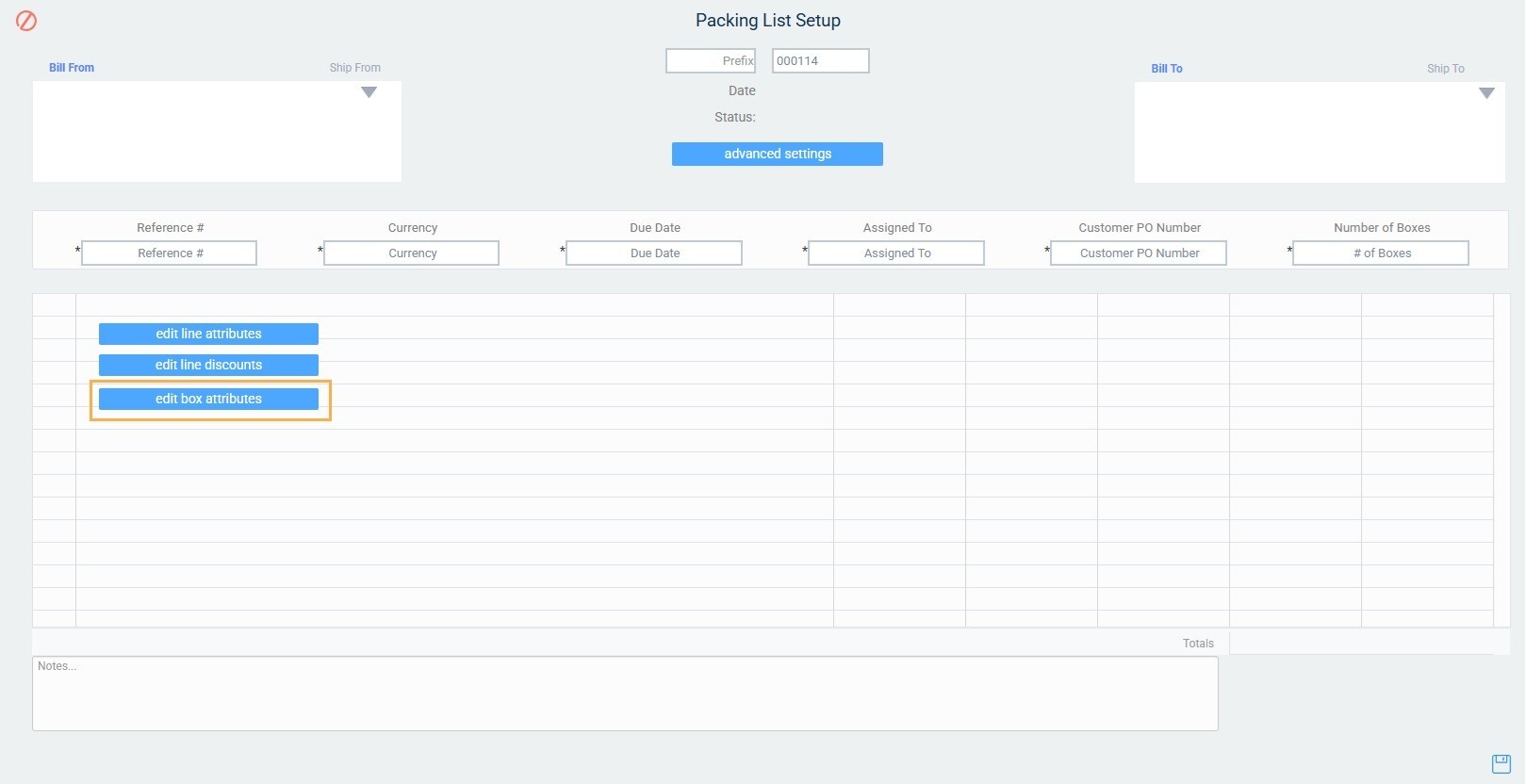This screenshot has height=784, width=1525.
Task: Expand the Bill To address dropdown arrow
Action: pos(1486,93)
